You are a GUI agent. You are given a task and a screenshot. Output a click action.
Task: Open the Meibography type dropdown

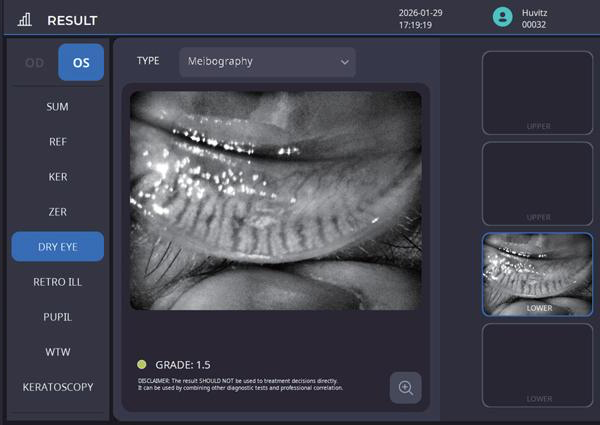267,62
